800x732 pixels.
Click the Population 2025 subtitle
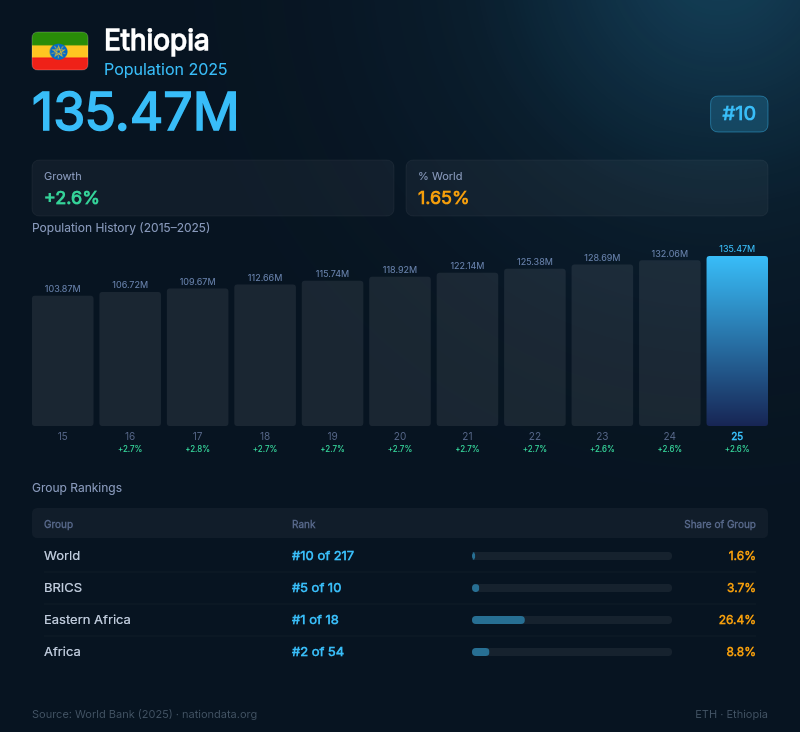coord(165,69)
